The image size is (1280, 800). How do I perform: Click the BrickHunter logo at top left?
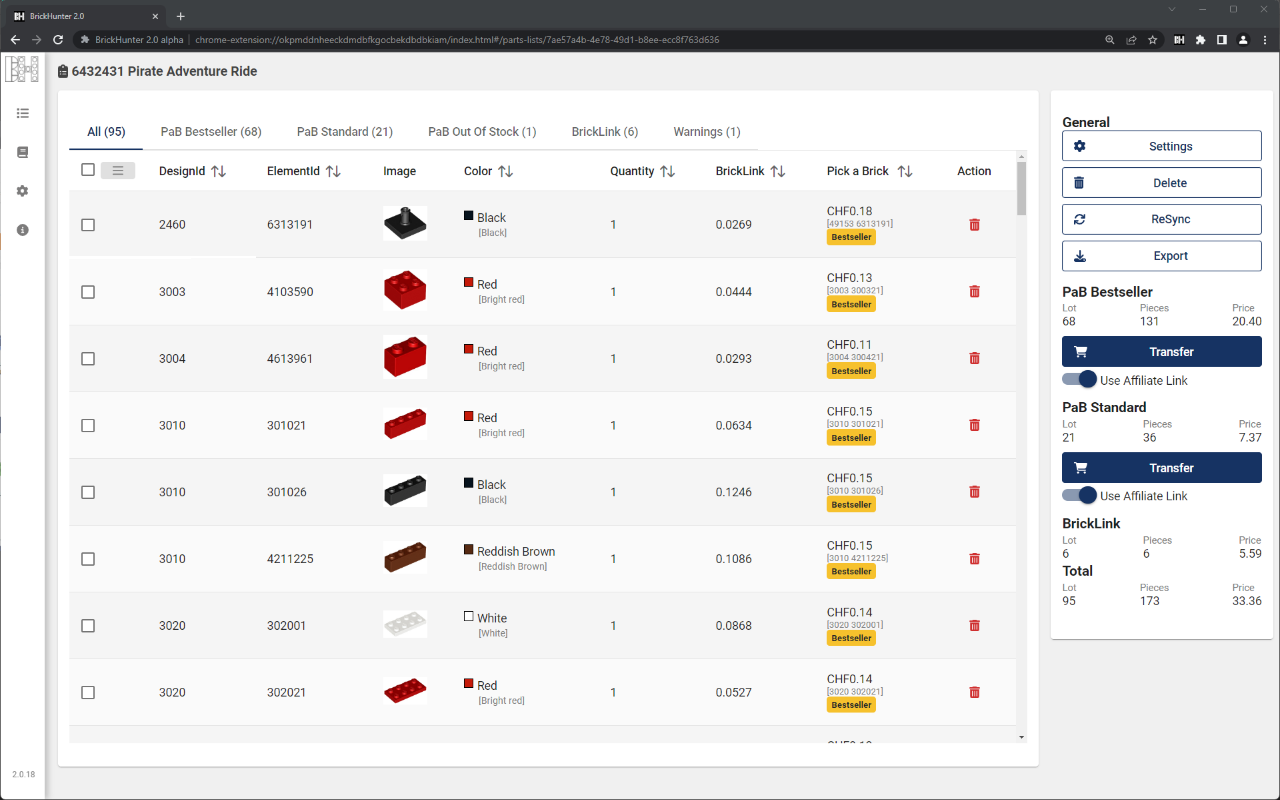(22, 69)
